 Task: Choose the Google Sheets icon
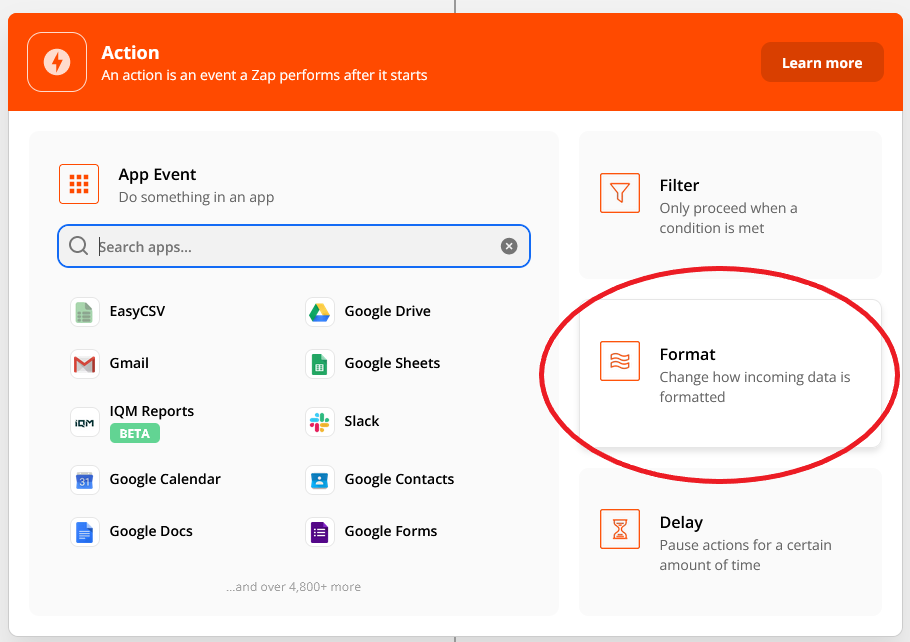(320, 364)
